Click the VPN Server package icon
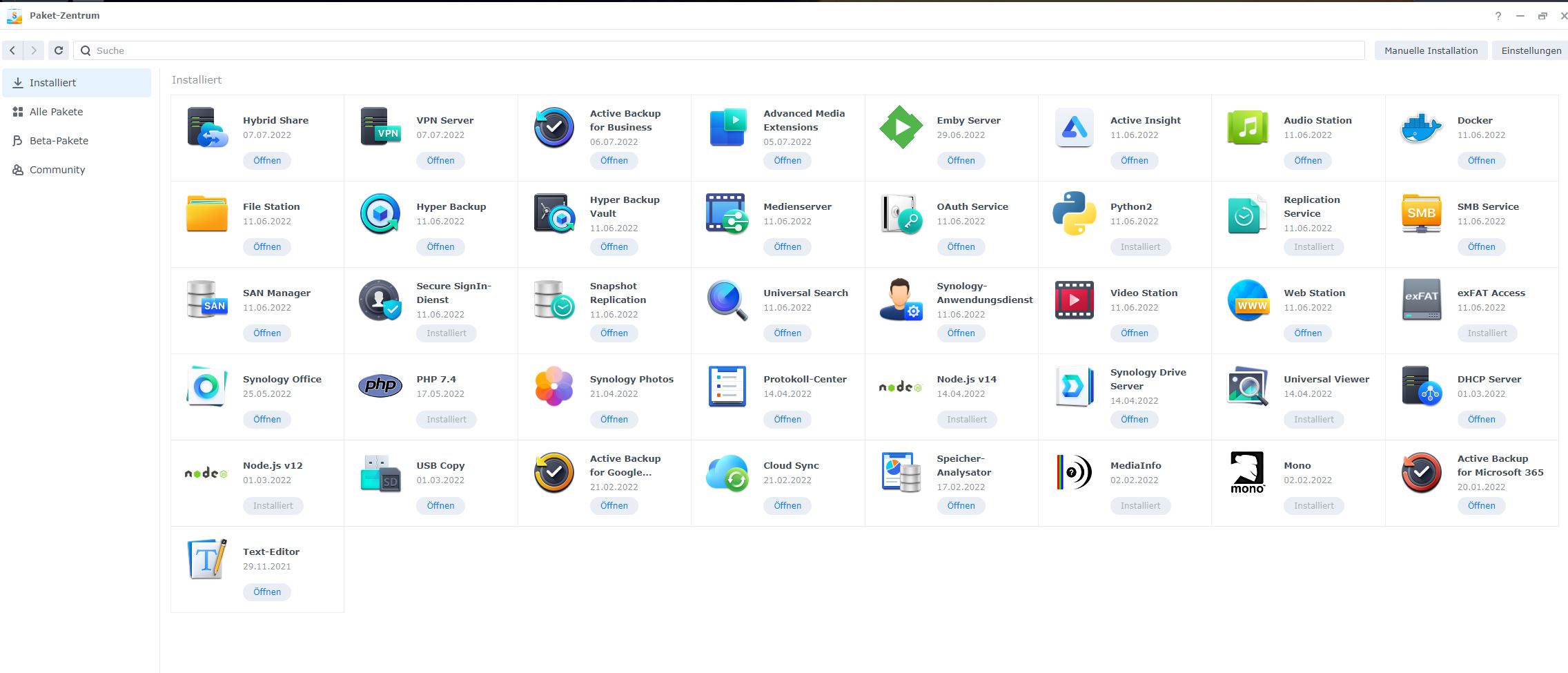Screen dimensions: 1568x673 380,127
